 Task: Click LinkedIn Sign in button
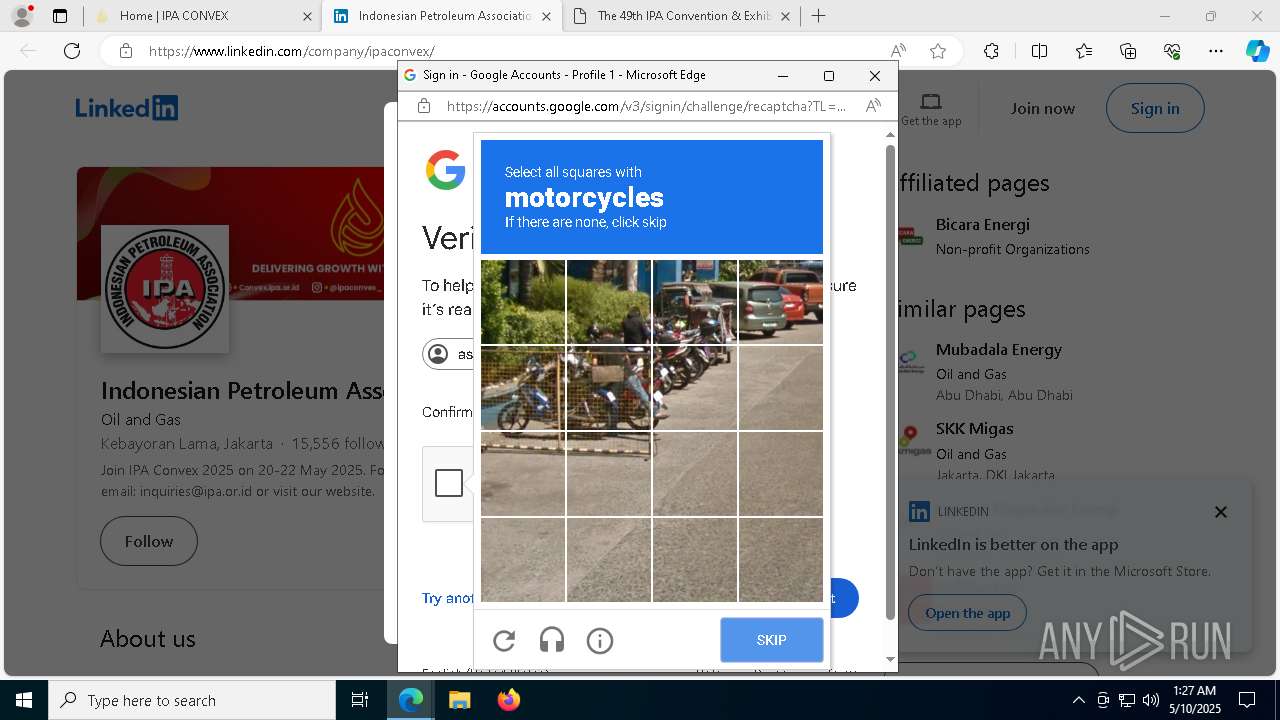click(x=1155, y=108)
